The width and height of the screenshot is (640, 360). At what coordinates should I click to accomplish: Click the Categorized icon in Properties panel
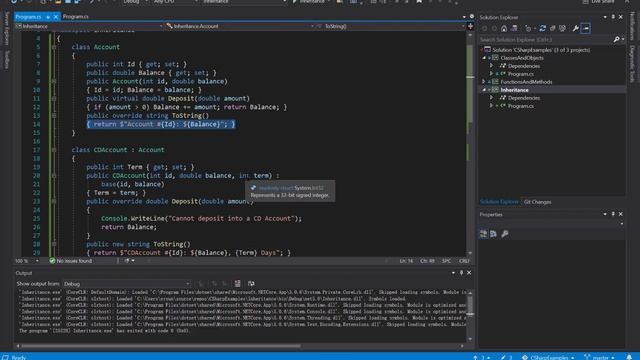coord(484,234)
